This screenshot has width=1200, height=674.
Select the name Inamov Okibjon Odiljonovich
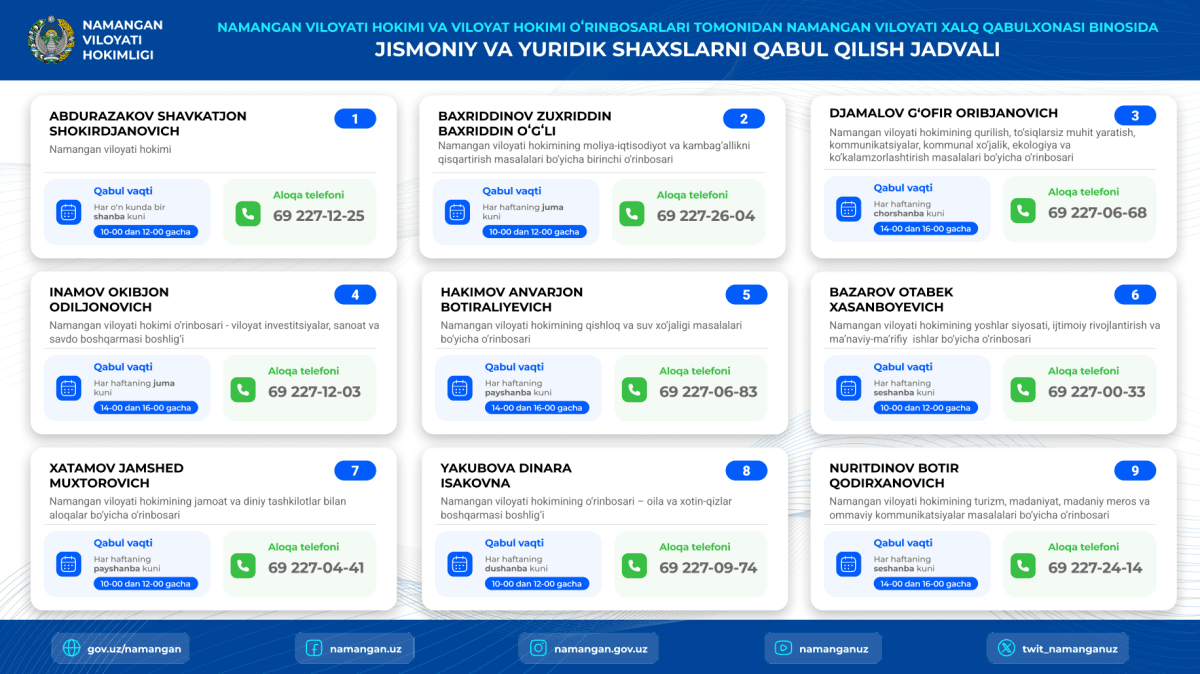[x=109, y=300]
